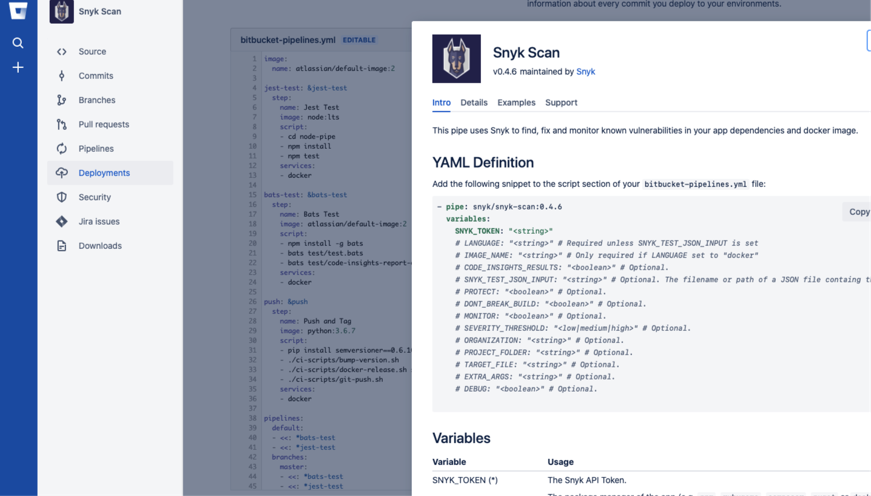Click the Branches icon in sidebar
This screenshot has height=496, width=871.
pyautogui.click(x=62, y=100)
